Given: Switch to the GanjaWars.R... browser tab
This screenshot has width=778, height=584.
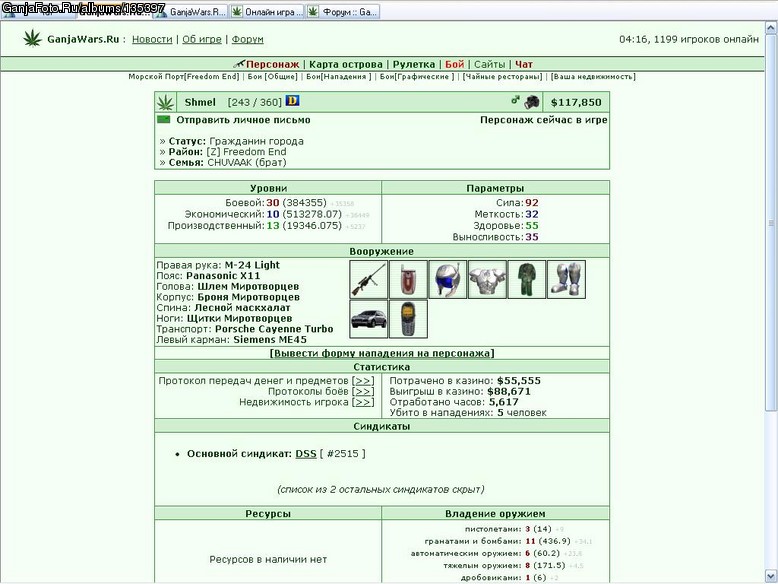Looking at the screenshot, I should click(x=191, y=12).
